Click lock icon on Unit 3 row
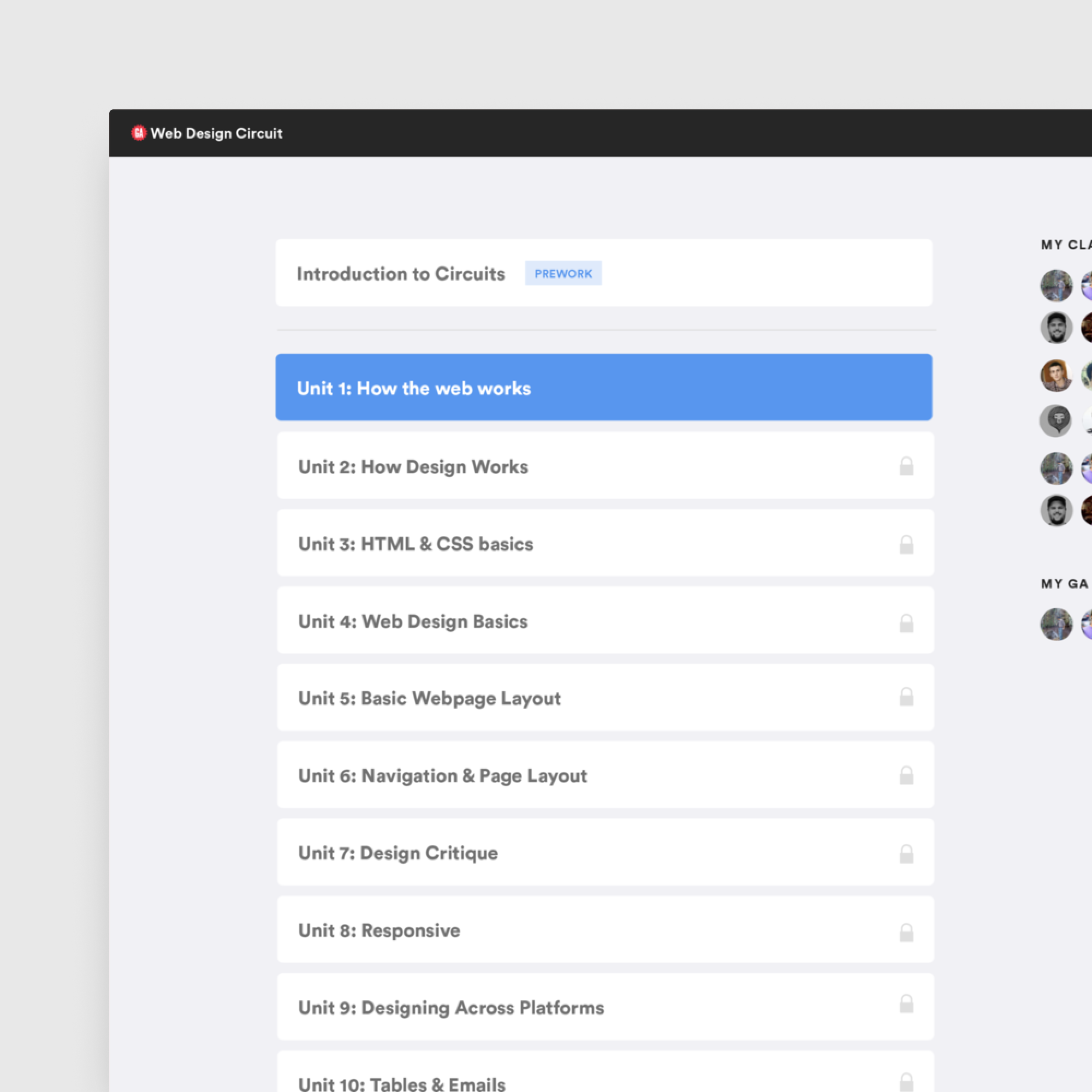This screenshot has width=1092, height=1092. click(x=906, y=544)
